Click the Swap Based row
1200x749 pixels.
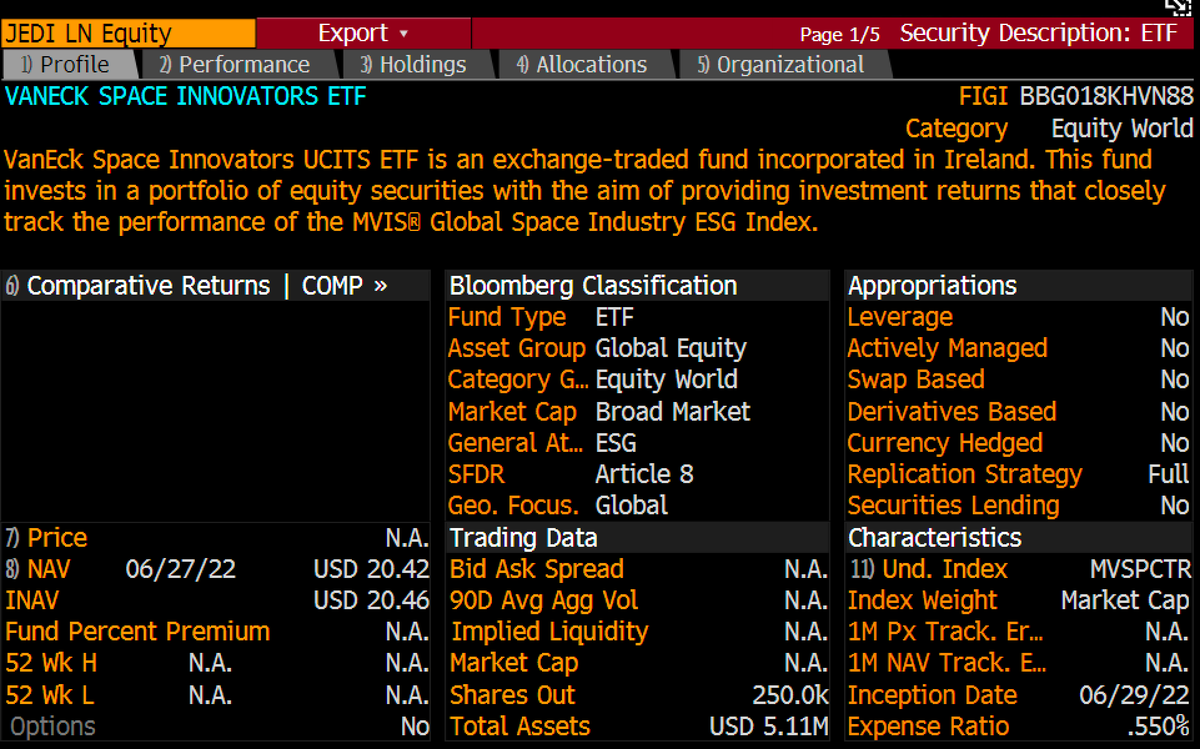tap(1019, 380)
